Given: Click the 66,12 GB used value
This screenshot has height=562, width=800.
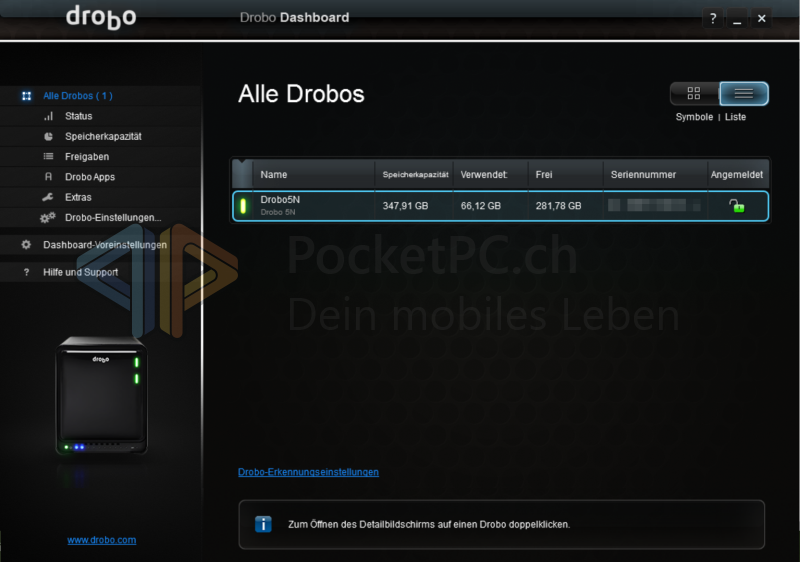Looking at the screenshot, I should point(481,206).
